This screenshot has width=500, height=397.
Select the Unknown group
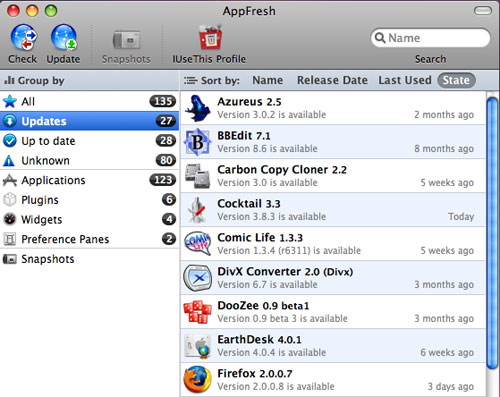tap(89, 160)
